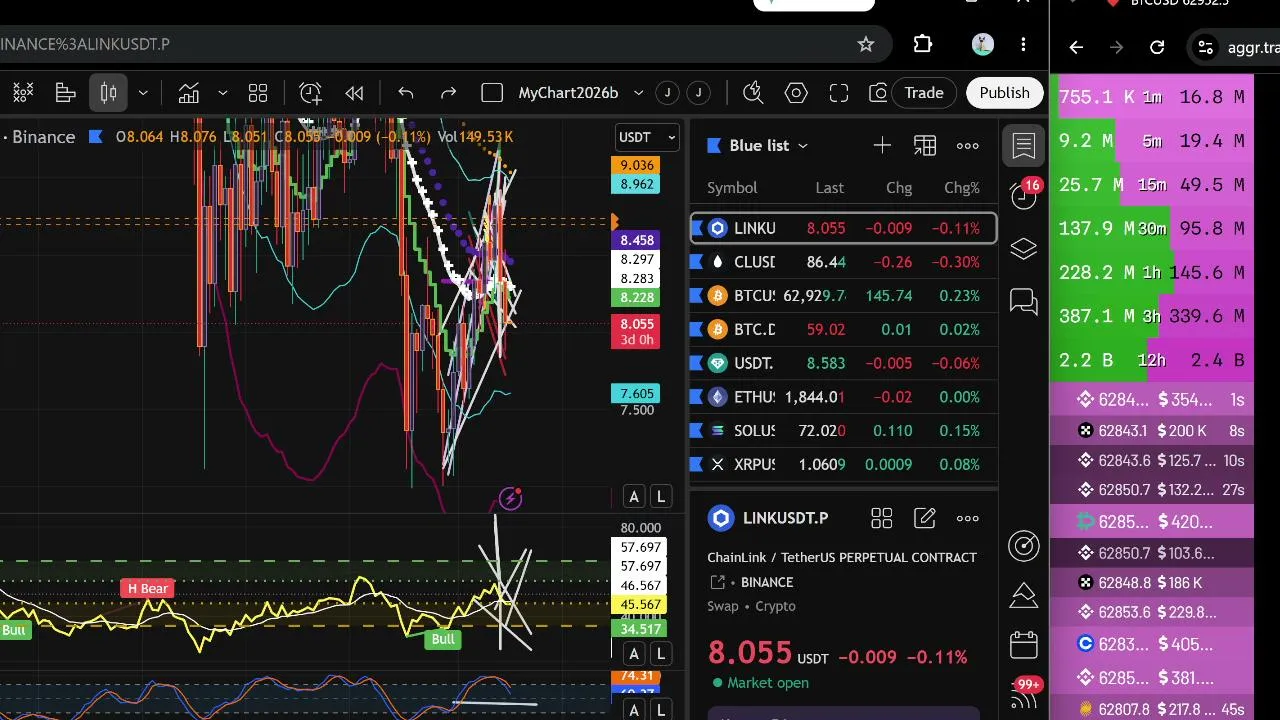Sort watchlist by Chg% column

962,188
